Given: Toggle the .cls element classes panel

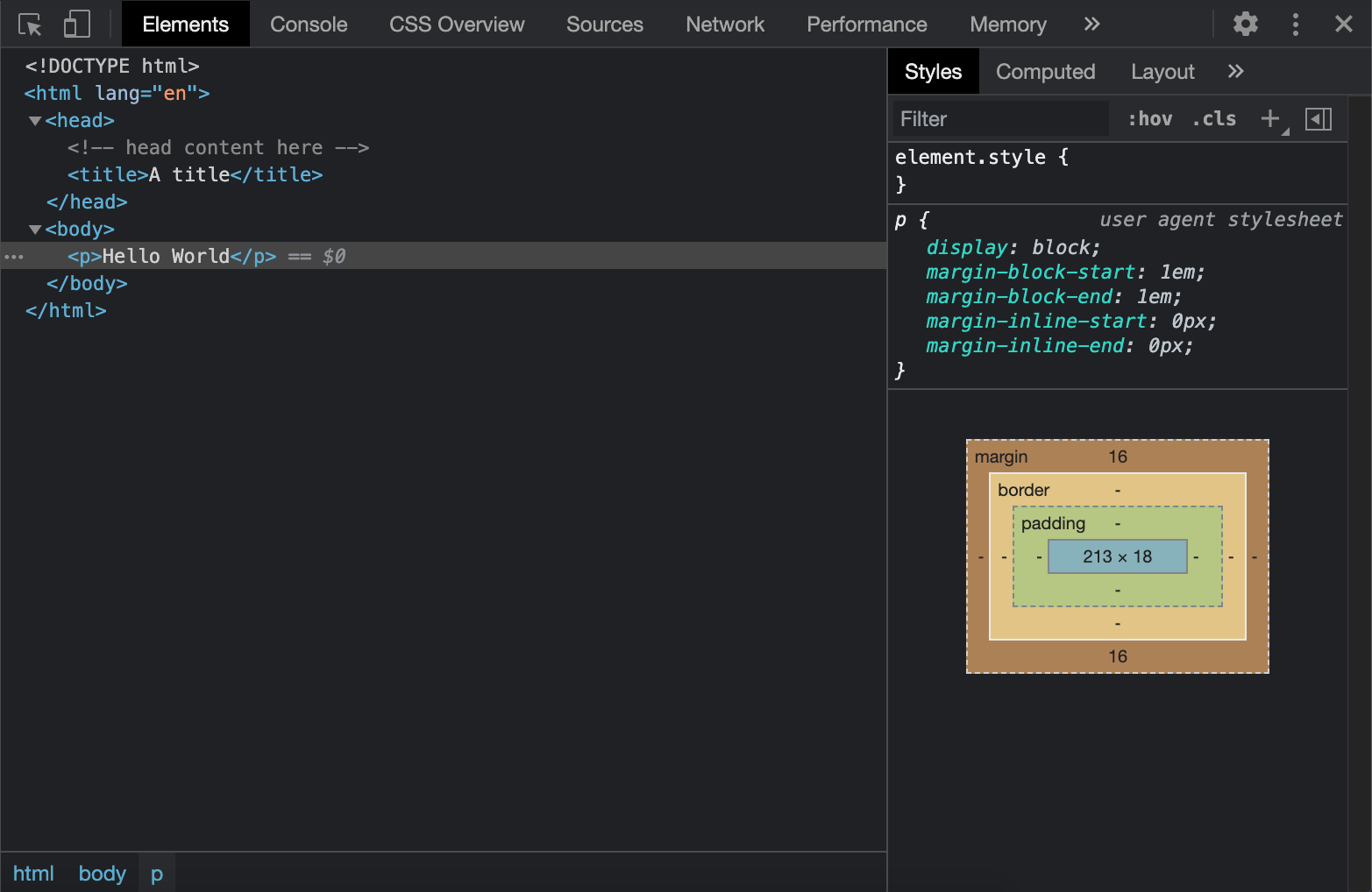Looking at the screenshot, I should coord(1214,119).
